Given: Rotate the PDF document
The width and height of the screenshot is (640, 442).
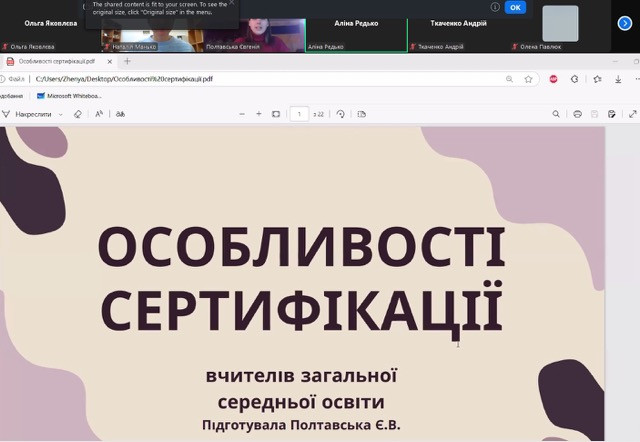Looking at the screenshot, I should pyautogui.click(x=341, y=114).
